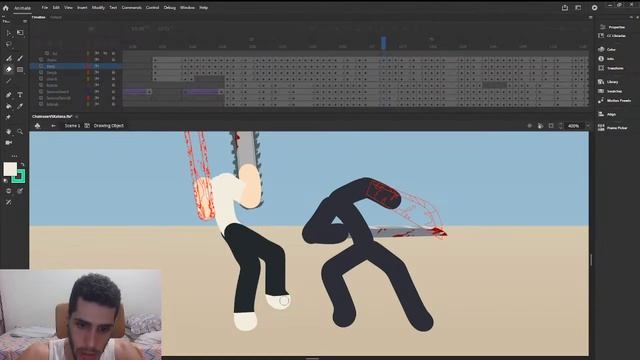Toggle Object Drawing mode in toolbar
640x360 pixels.
9,191
